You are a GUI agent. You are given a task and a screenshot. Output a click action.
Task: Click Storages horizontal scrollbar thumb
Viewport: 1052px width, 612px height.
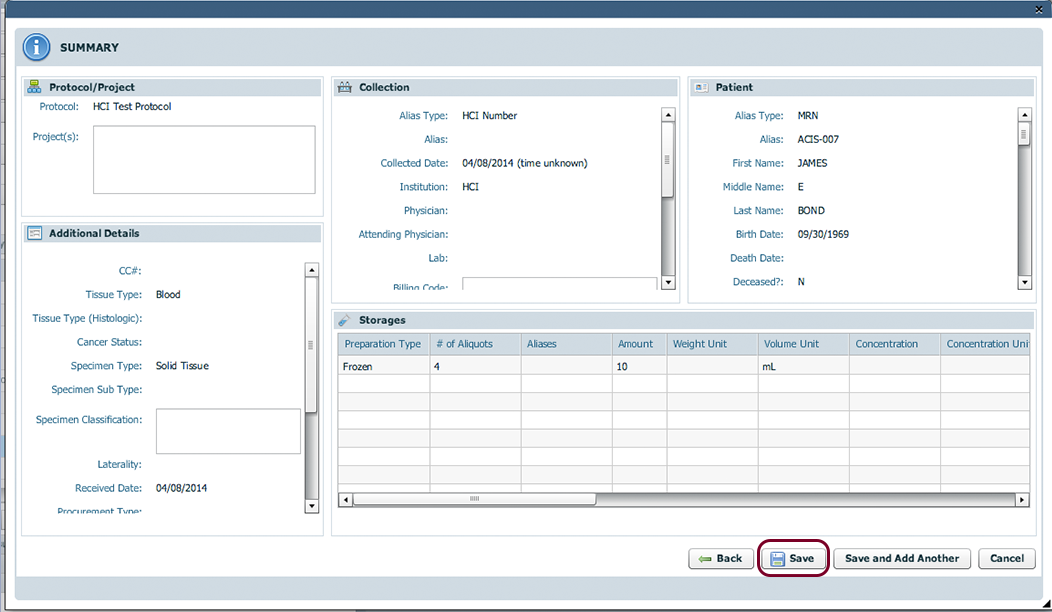474,499
